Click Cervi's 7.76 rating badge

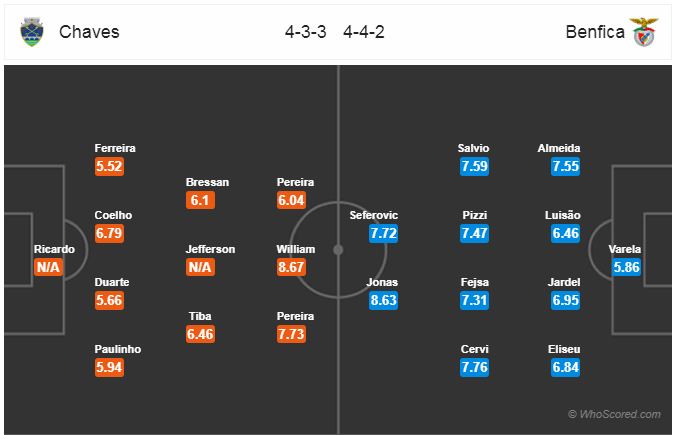474,368
